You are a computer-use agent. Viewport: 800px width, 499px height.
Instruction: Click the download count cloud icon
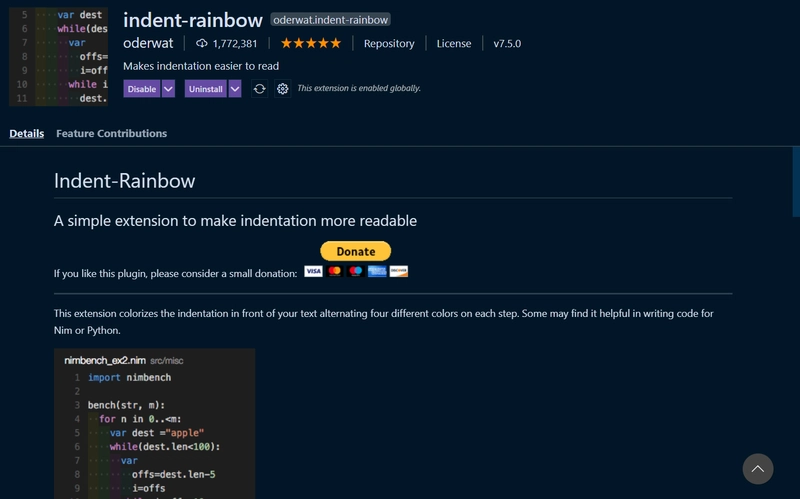pyautogui.click(x=202, y=43)
